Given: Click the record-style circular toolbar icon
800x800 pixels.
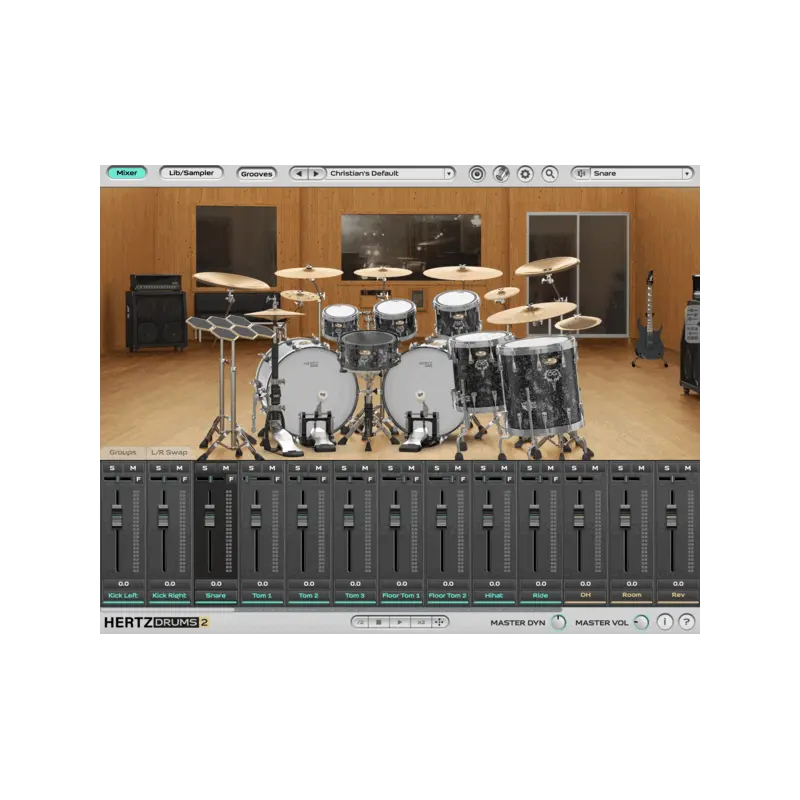Looking at the screenshot, I should (x=477, y=174).
